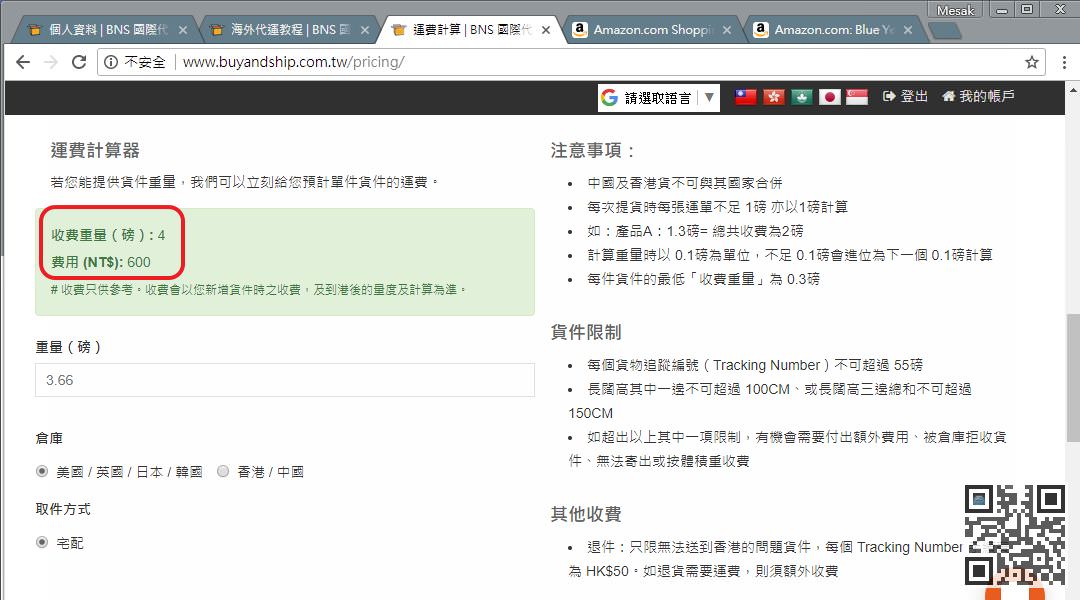Open the 我的帳戶 account link

pyautogui.click(x=978, y=97)
